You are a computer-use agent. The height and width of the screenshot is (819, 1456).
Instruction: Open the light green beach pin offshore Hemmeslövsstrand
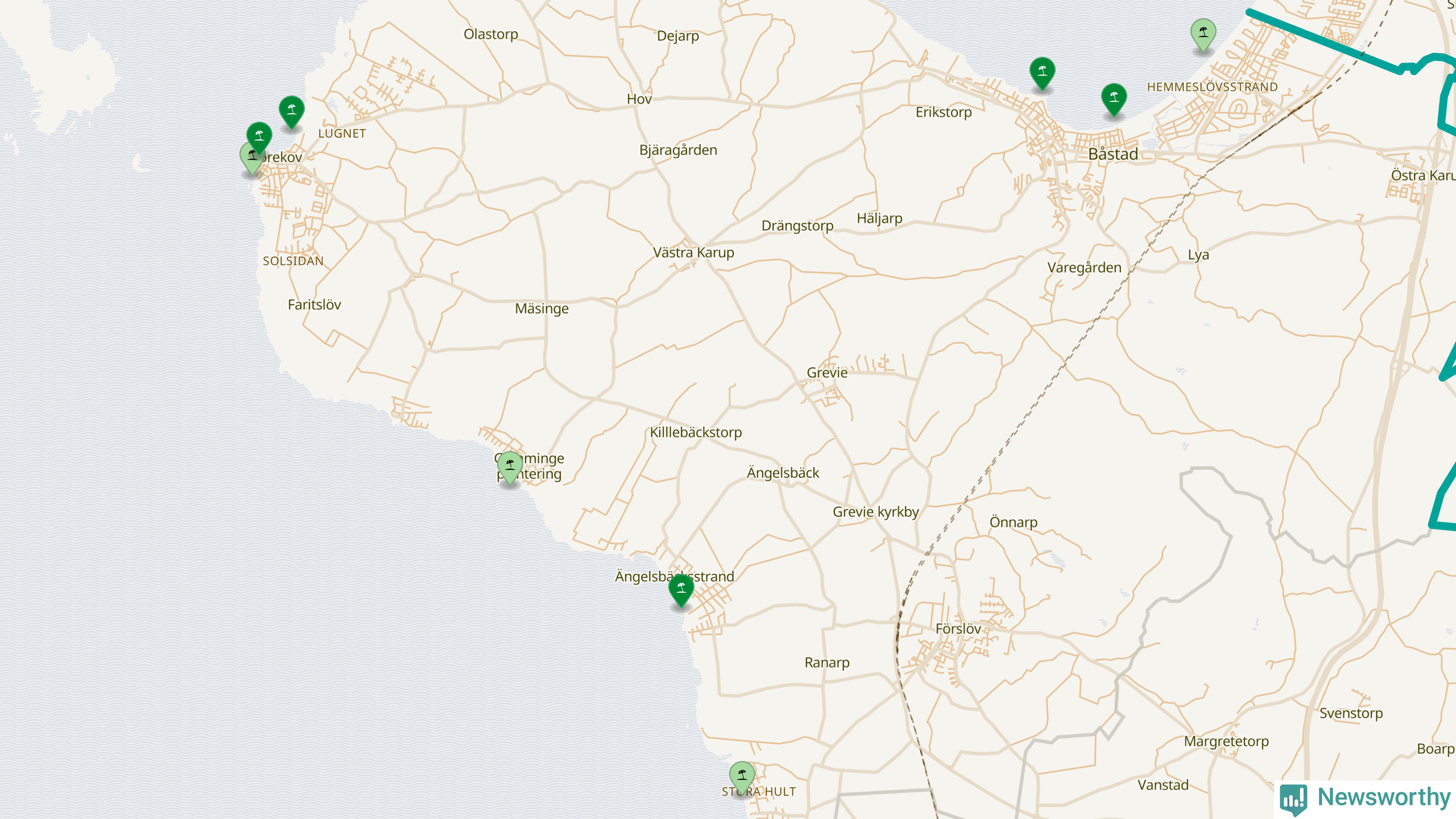pyautogui.click(x=1203, y=35)
